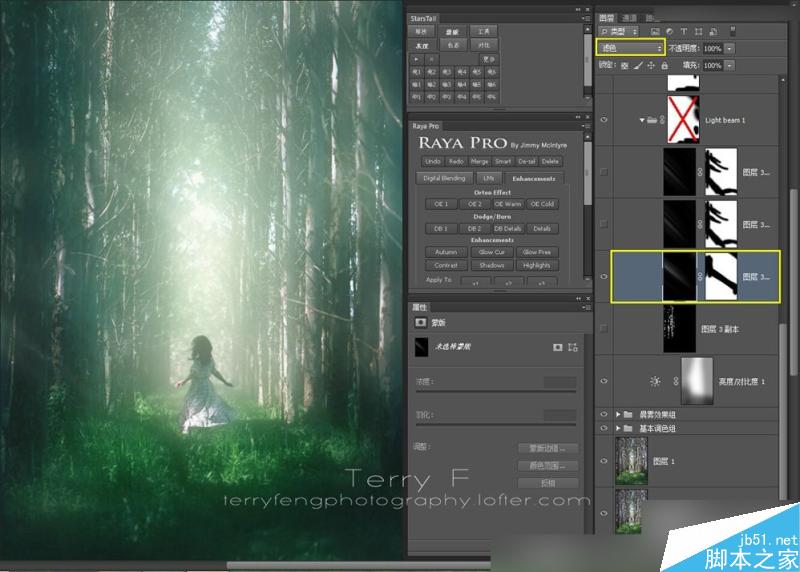Filter layers by adjustment layers icon
The image size is (800, 572).
point(669,32)
